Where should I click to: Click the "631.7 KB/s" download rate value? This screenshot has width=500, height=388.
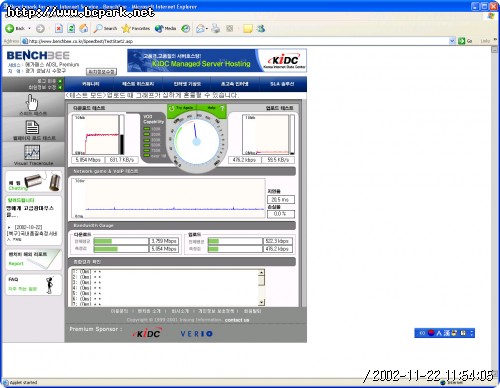click(x=121, y=160)
